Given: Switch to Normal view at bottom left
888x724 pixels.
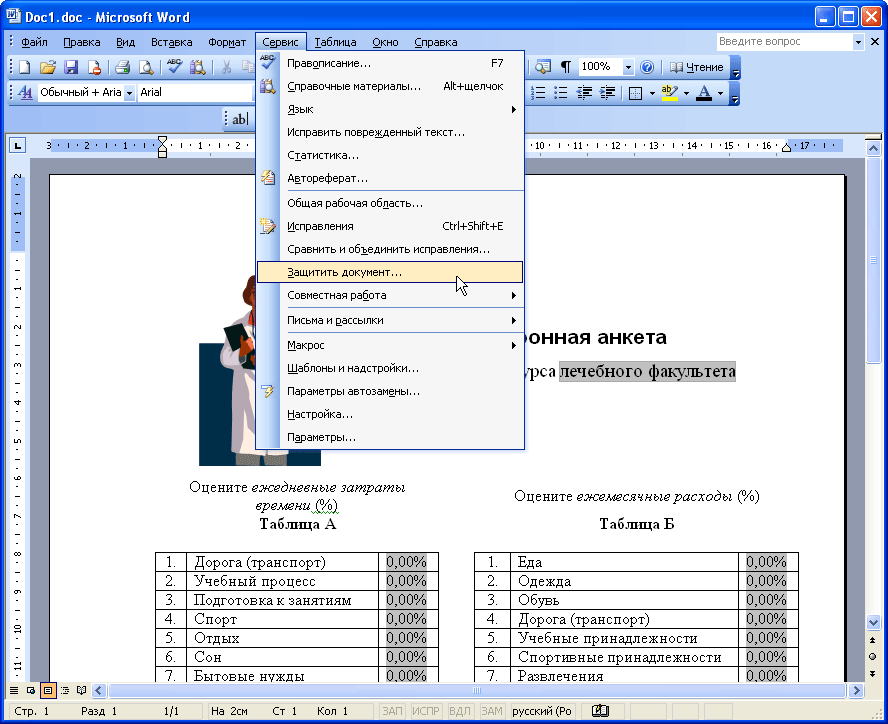Looking at the screenshot, I should pos(14,690).
